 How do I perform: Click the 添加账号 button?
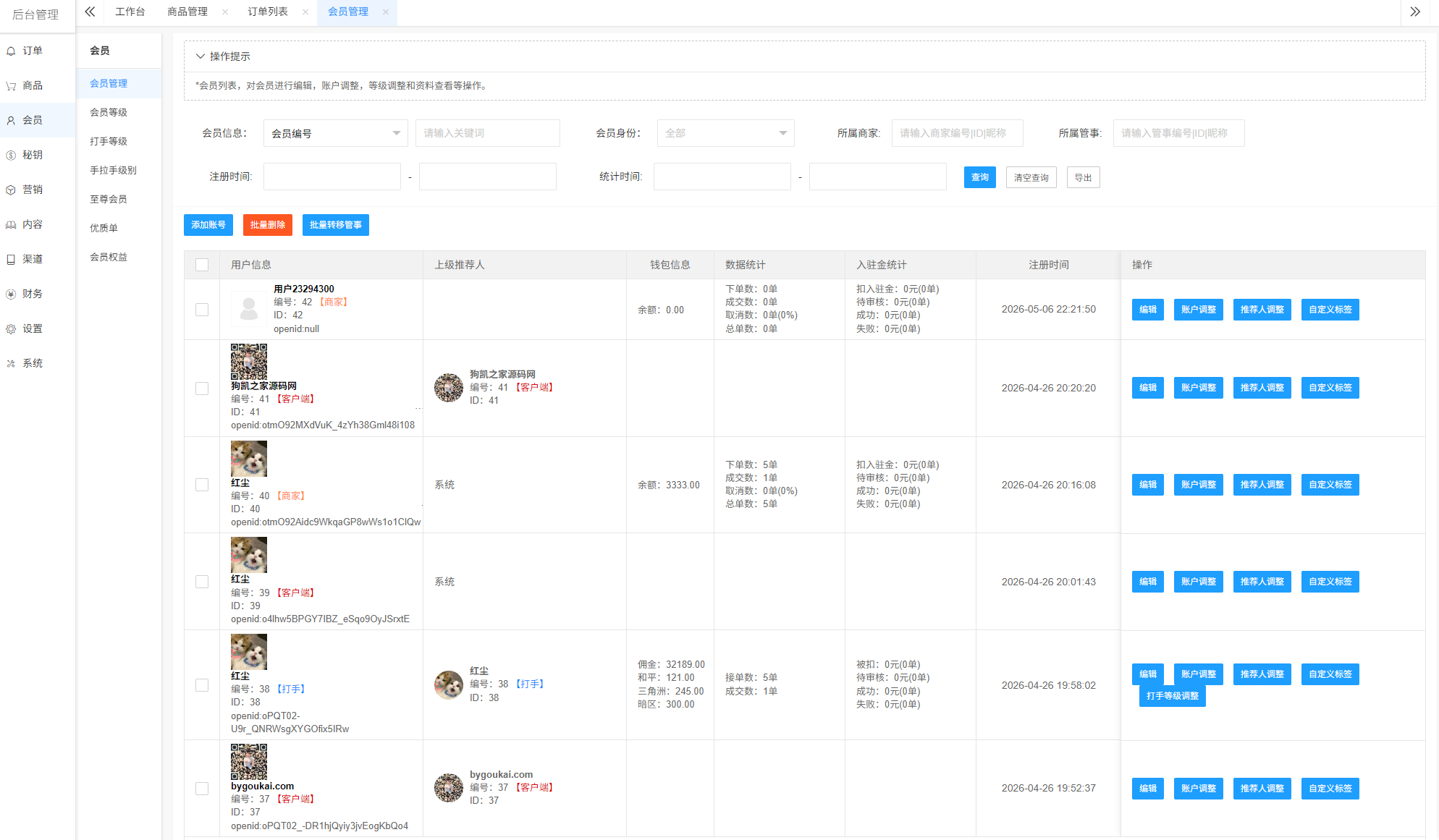click(208, 225)
